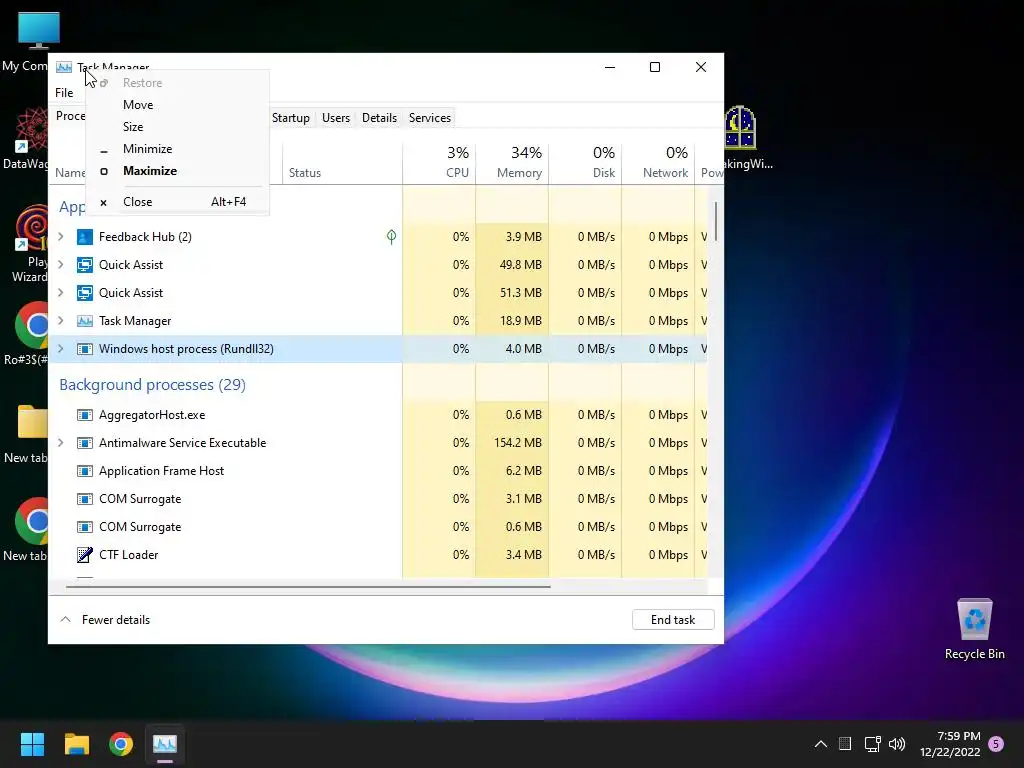Open the File menu
The height and width of the screenshot is (768, 1024).
(64, 93)
